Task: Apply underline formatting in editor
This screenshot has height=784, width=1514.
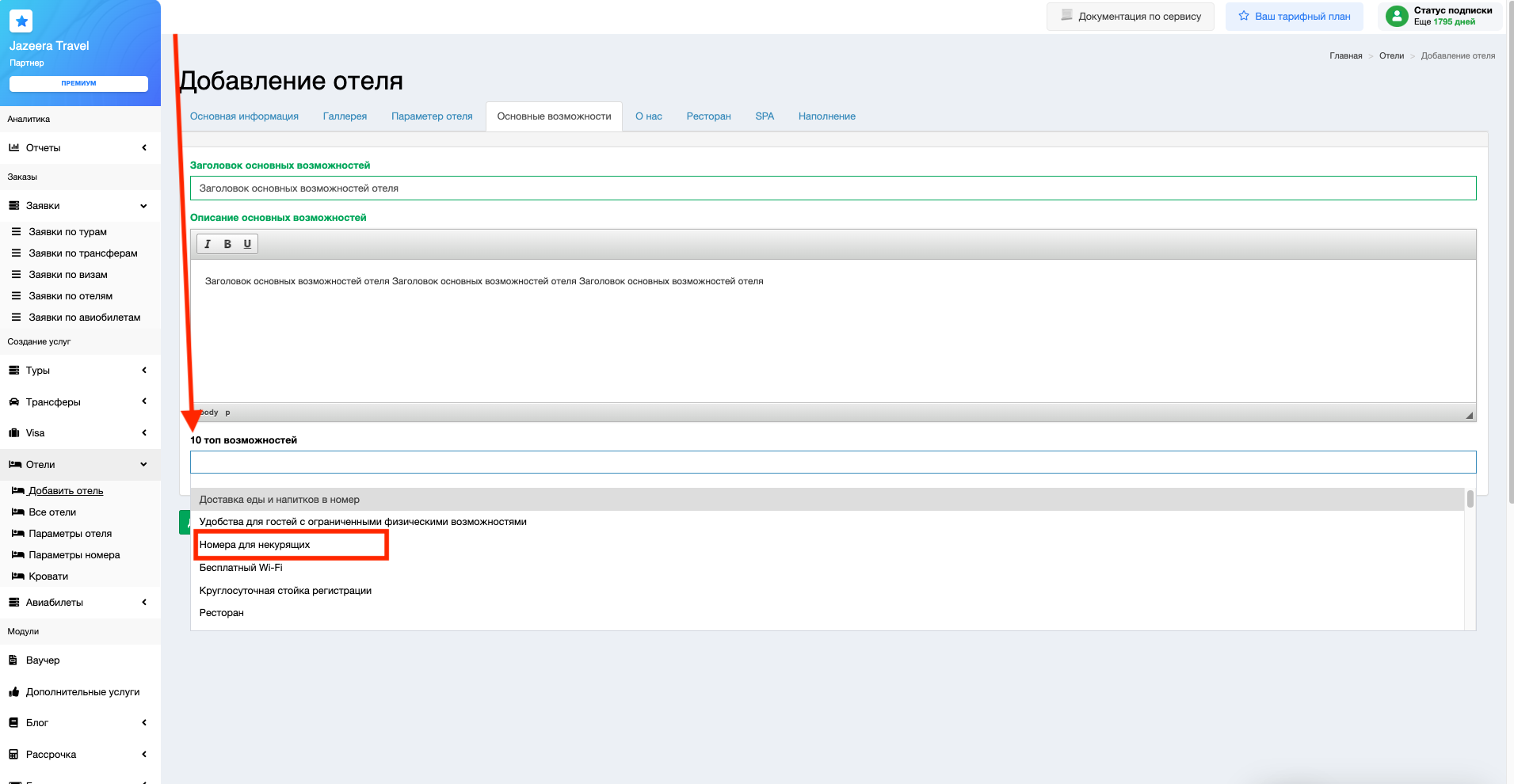Action: [247, 244]
